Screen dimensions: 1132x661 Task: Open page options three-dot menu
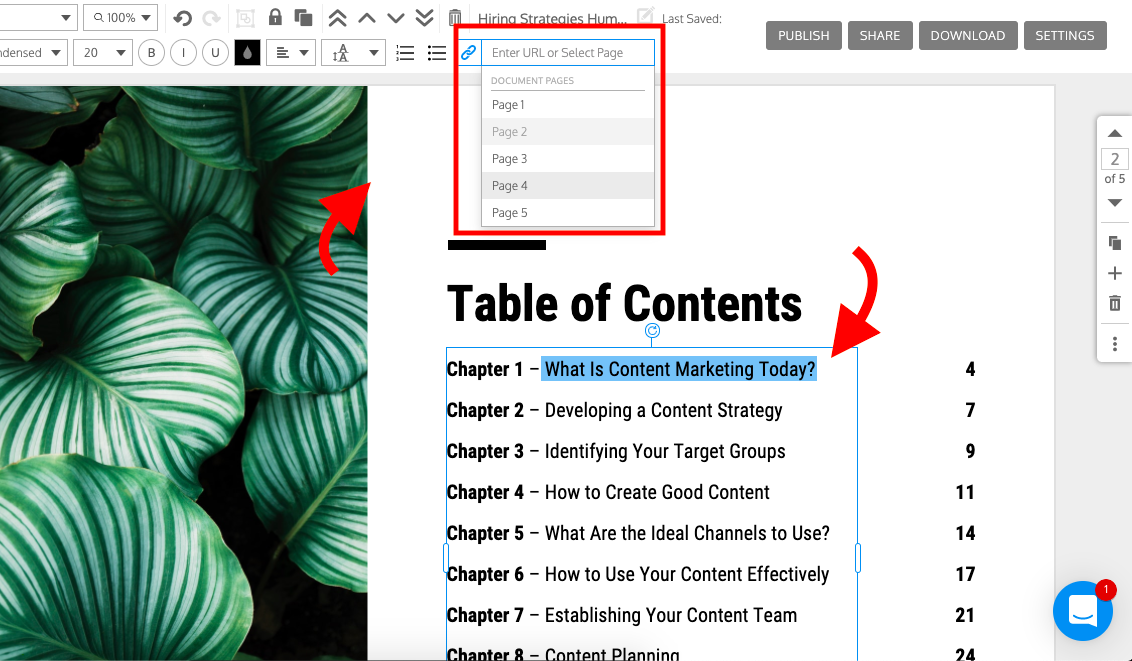1115,344
